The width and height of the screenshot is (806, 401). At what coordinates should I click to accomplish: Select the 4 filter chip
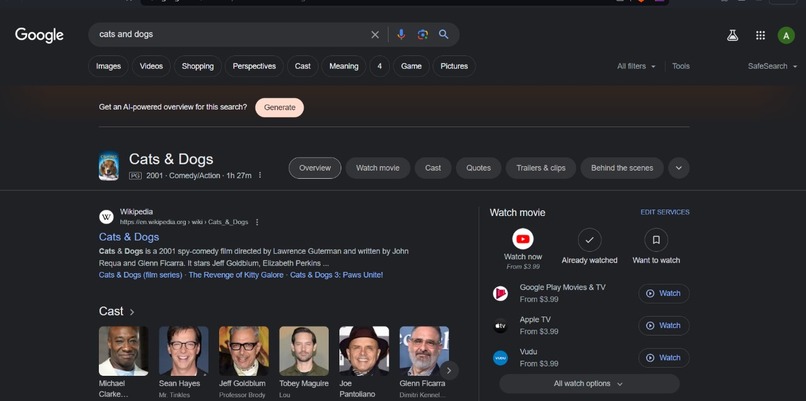point(379,66)
